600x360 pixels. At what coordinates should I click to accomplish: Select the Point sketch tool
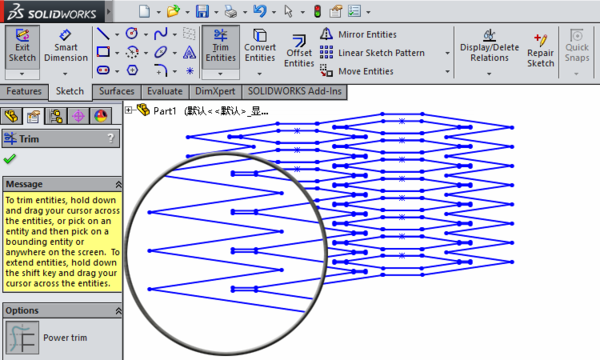190,70
